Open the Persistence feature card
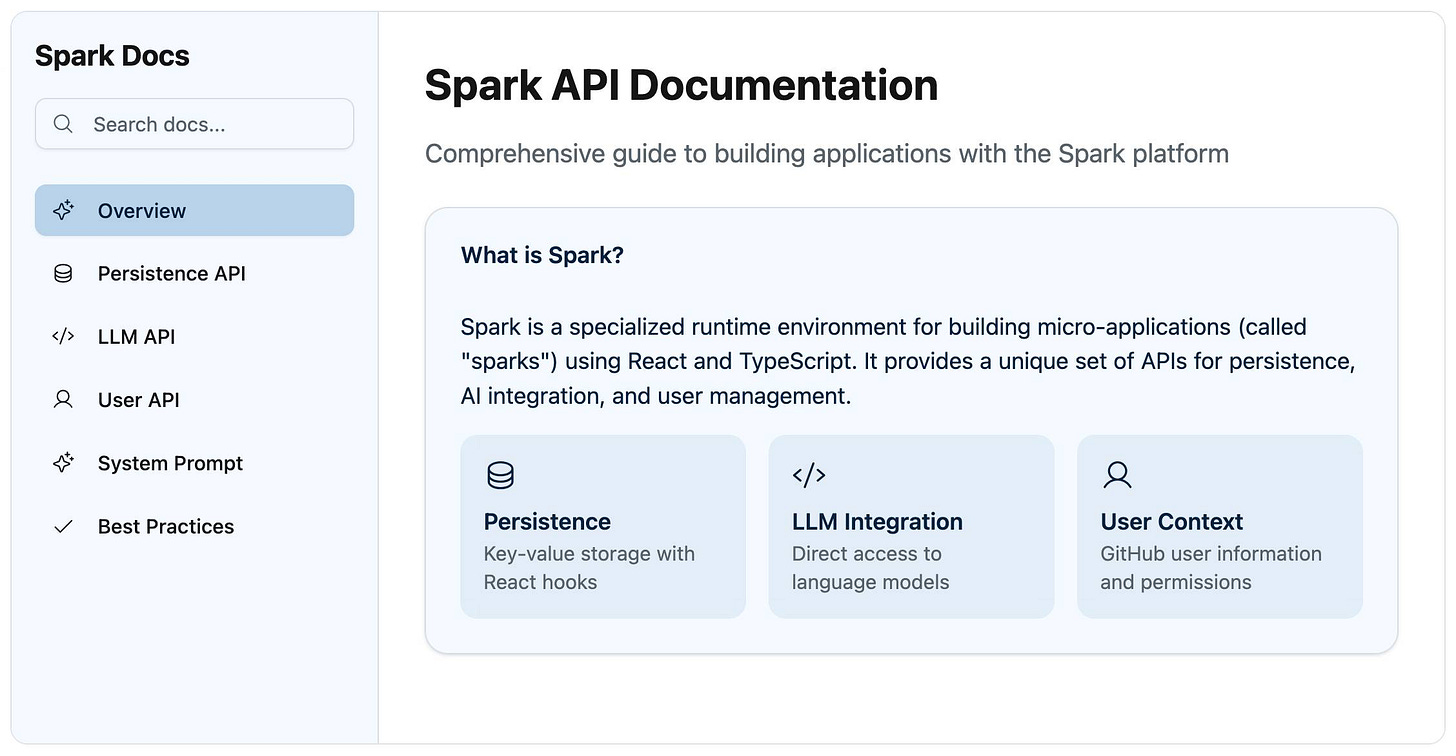The width and height of the screenshot is (1456, 756). (x=602, y=525)
